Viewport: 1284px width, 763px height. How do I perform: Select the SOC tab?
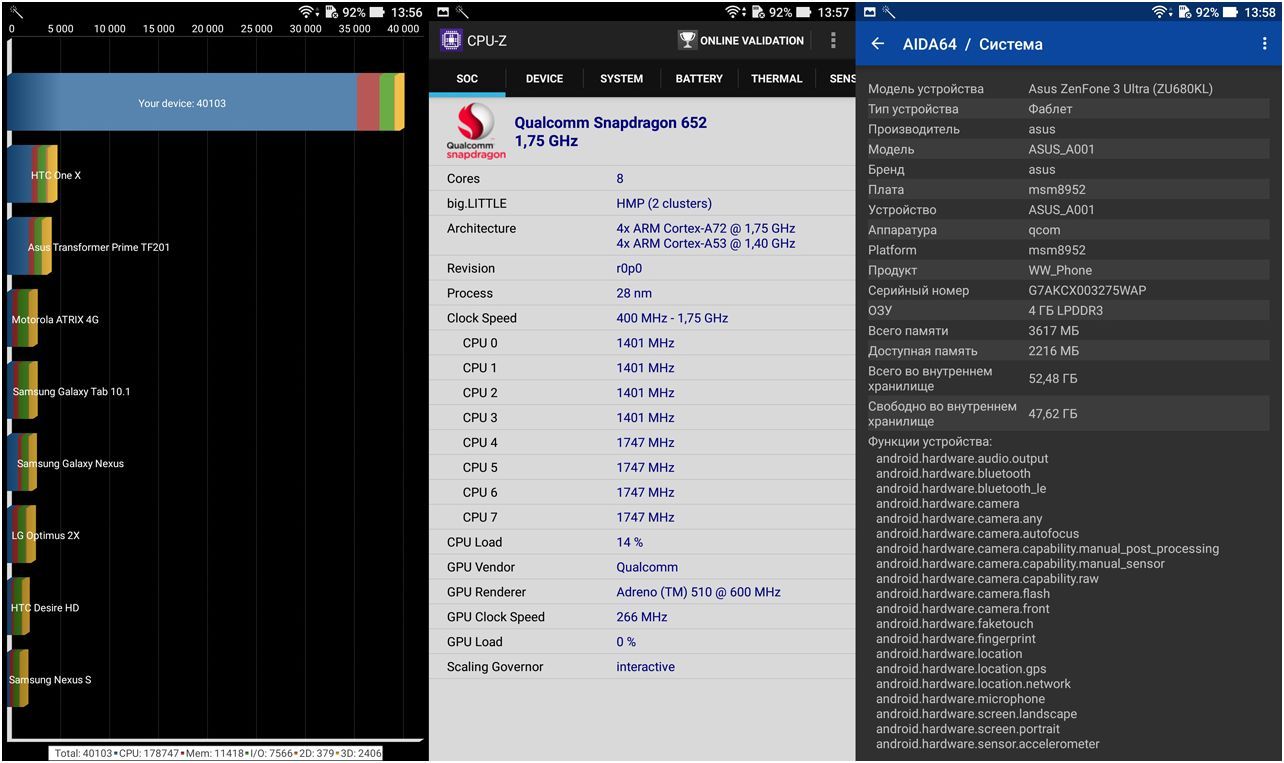467,79
